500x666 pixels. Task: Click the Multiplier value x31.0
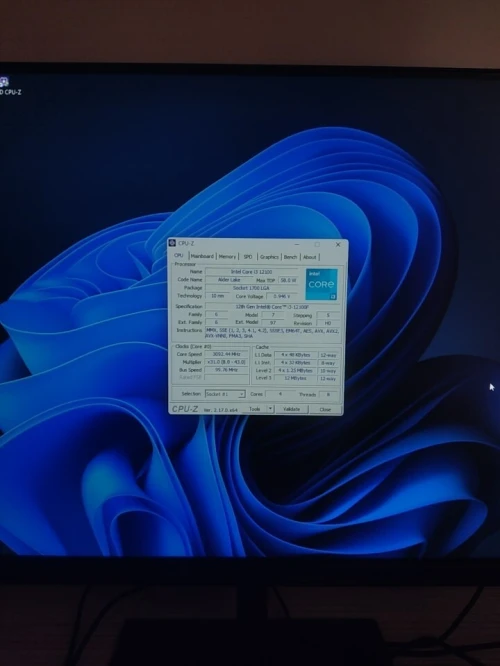coord(226,362)
